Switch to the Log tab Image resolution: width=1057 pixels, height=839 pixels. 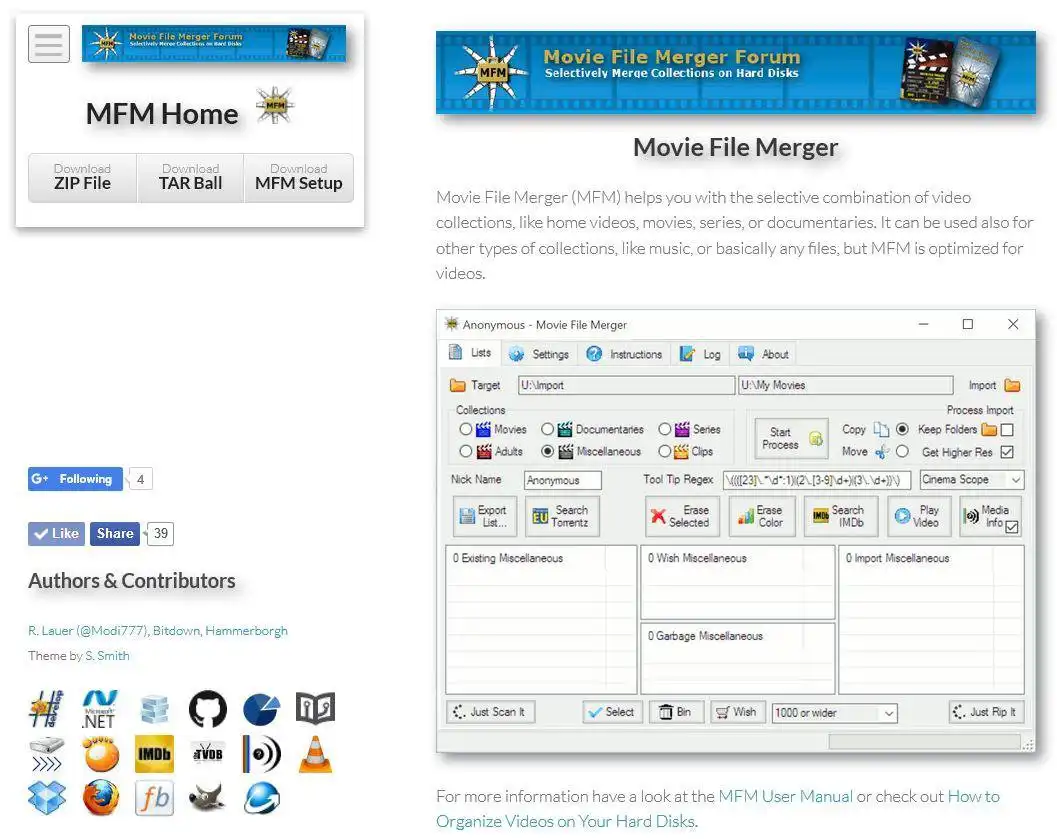700,354
